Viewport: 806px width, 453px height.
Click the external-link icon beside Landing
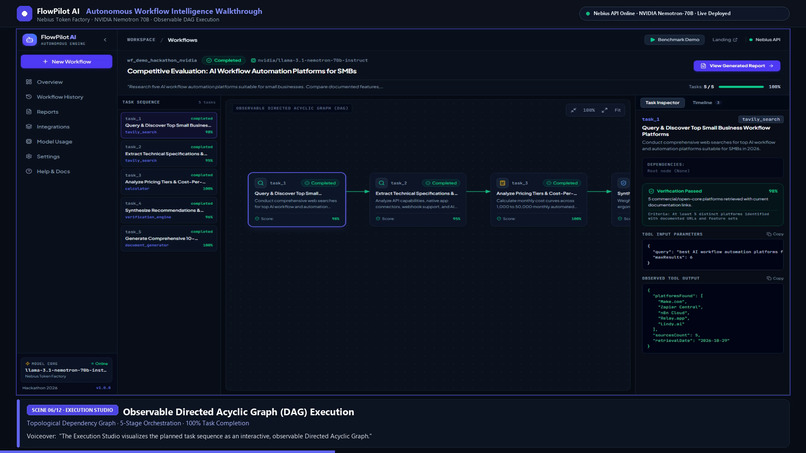pos(735,40)
